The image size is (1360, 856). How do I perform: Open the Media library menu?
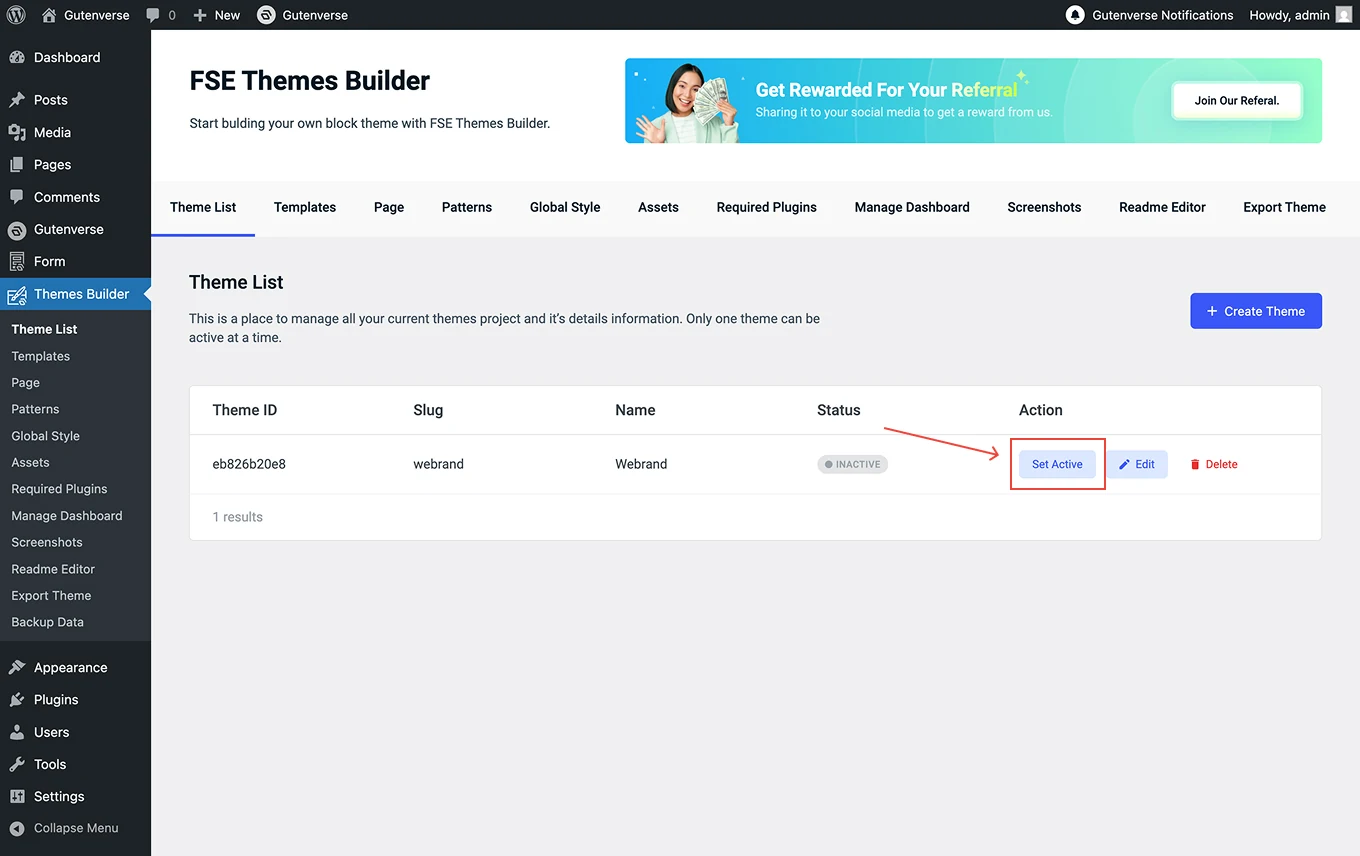coord(52,132)
